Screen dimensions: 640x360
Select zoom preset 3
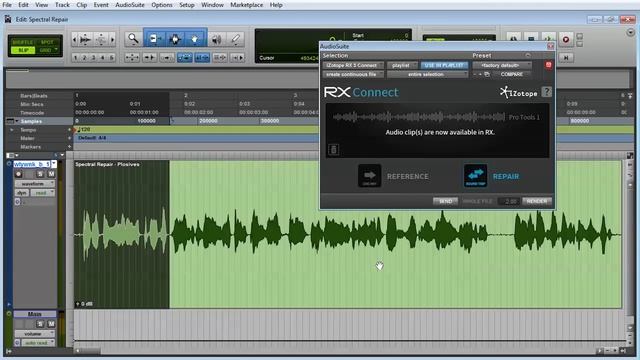point(93,58)
